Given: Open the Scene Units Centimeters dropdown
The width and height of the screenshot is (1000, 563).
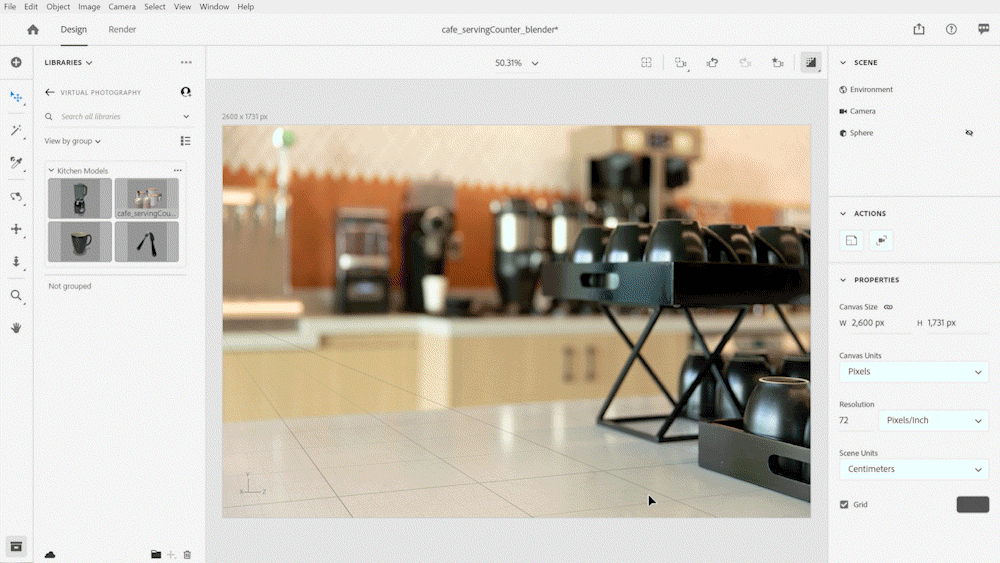Looking at the screenshot, I should pos(913,469).
